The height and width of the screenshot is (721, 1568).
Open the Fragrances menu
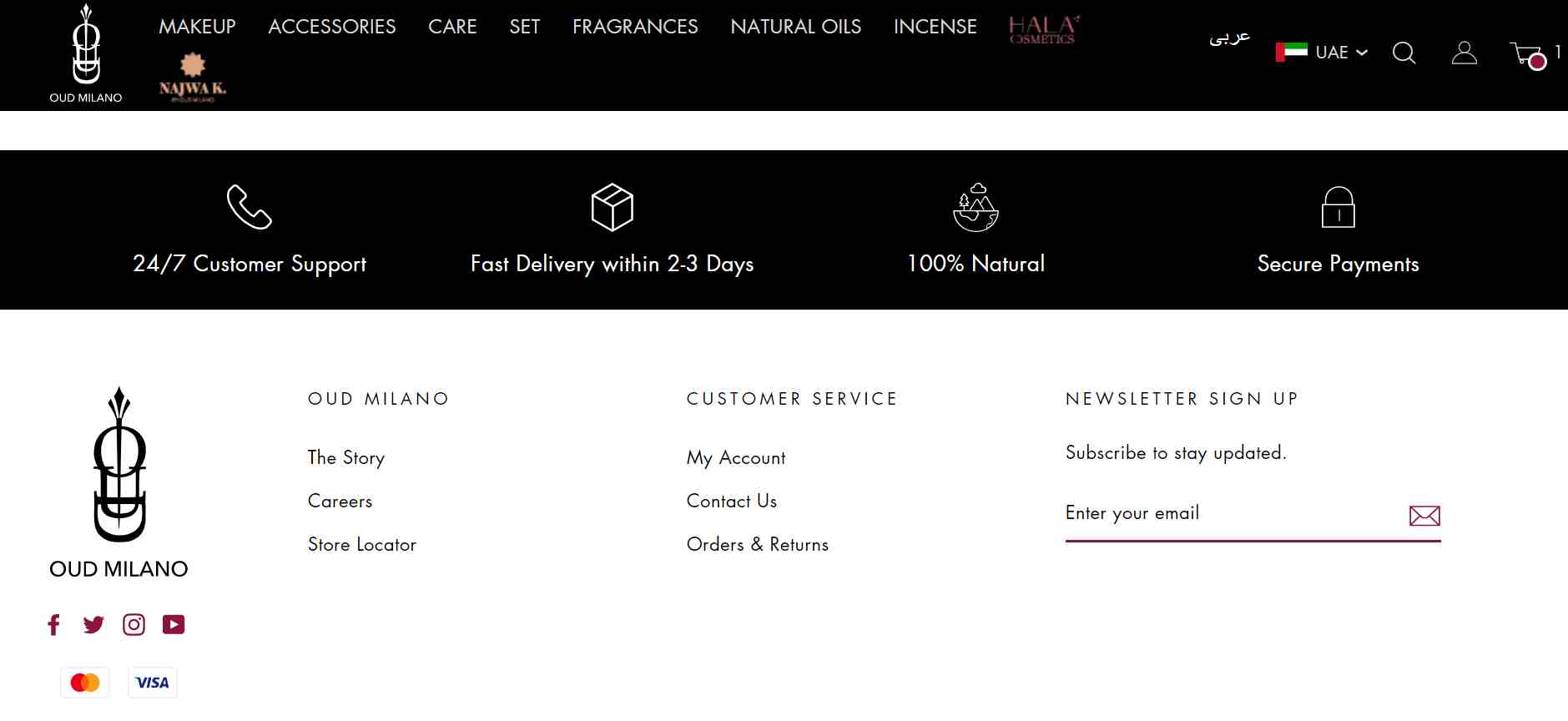pos(635,27)
